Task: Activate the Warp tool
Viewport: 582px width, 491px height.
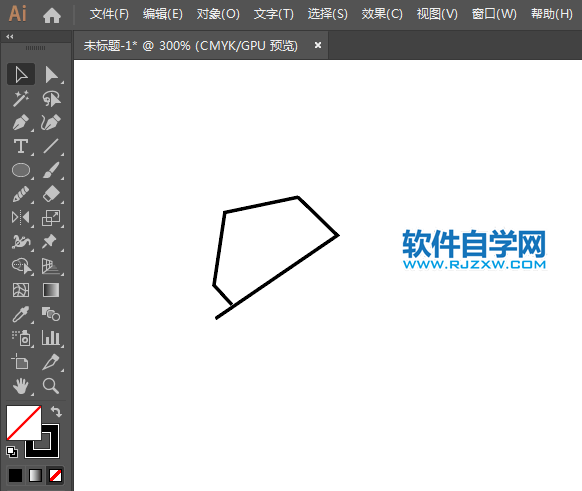Action: (21, 242)
